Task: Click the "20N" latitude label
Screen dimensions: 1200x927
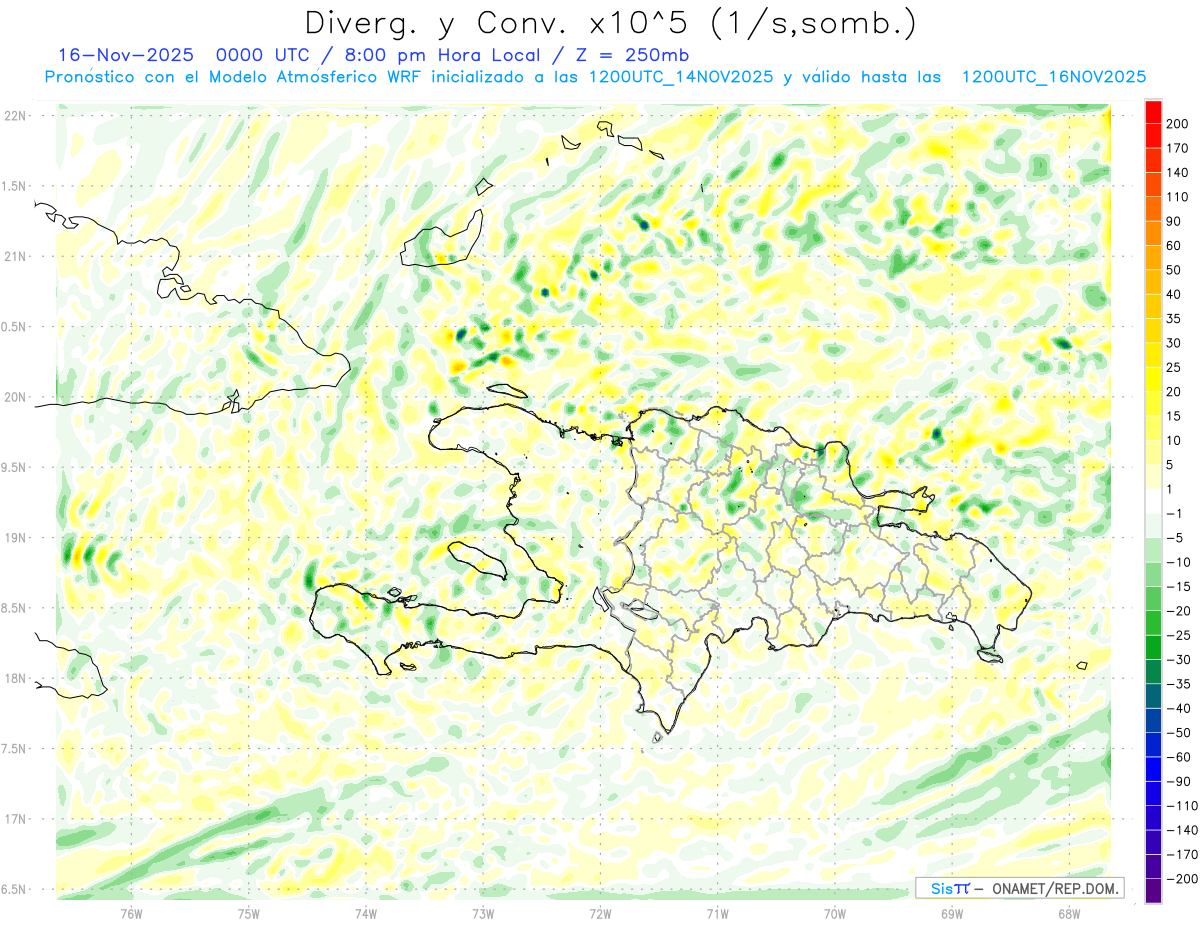Action: 15,397
